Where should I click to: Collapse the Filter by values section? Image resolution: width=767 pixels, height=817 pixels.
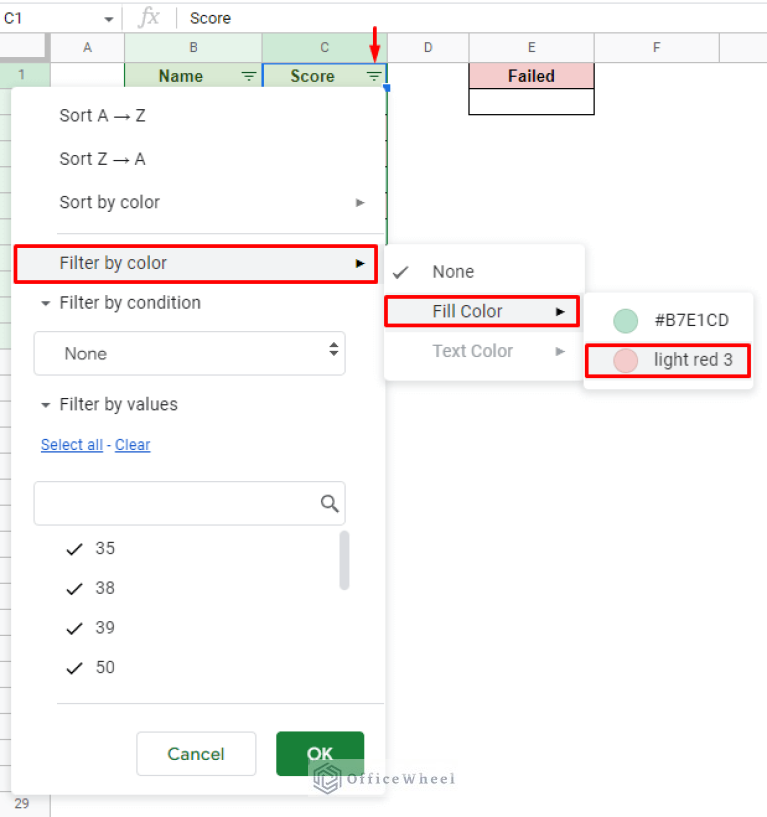pos(44,404)
